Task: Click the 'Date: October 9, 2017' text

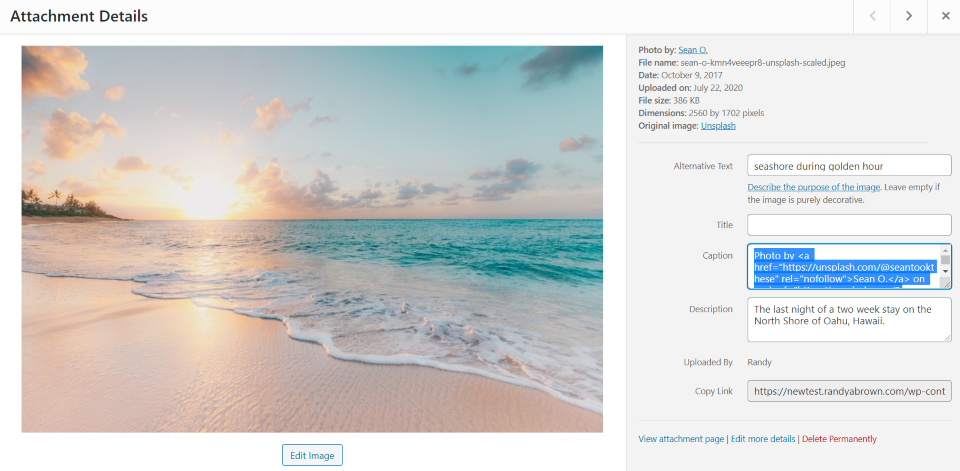Action: point(683,75)
